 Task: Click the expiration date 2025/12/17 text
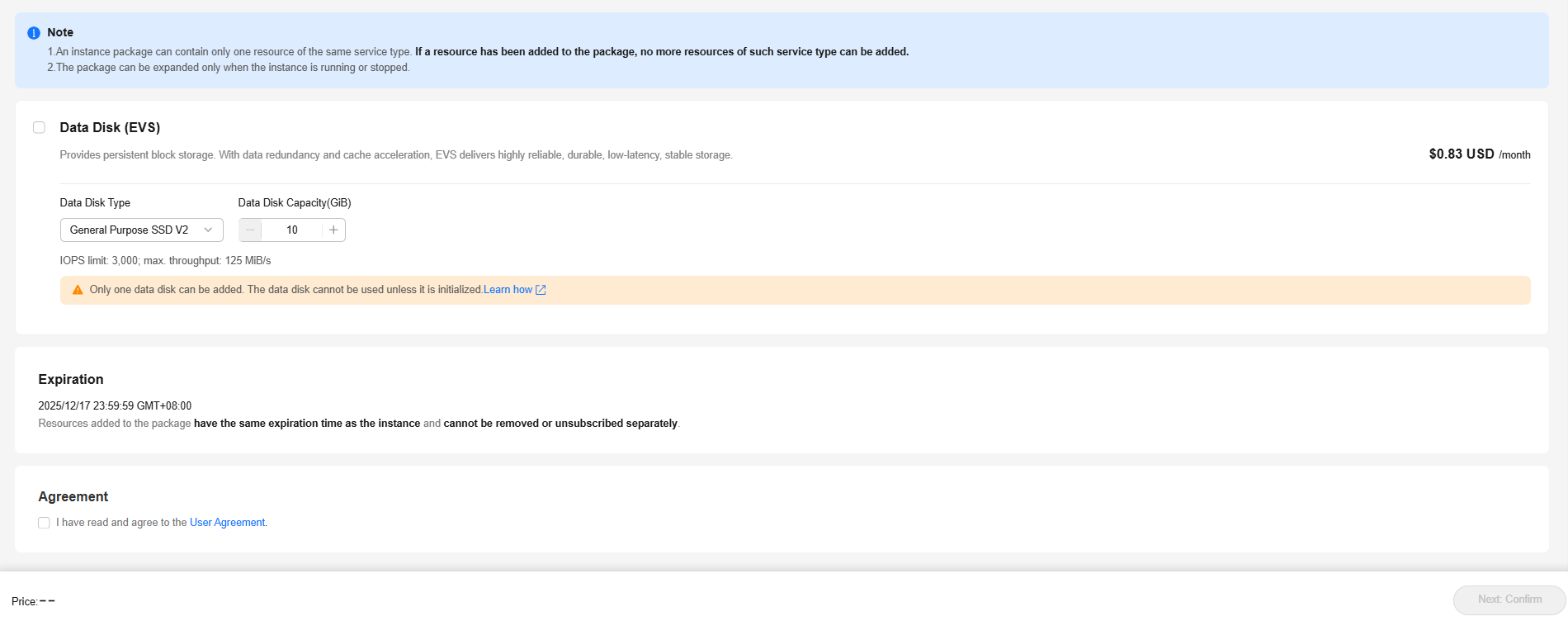[x=115, y=405]
